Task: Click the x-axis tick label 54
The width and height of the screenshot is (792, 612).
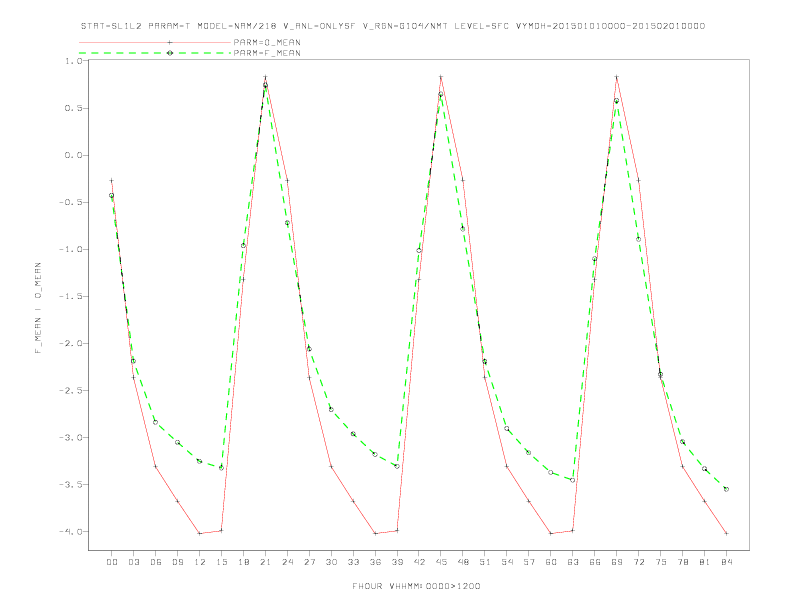Action: tap(507, 562)
